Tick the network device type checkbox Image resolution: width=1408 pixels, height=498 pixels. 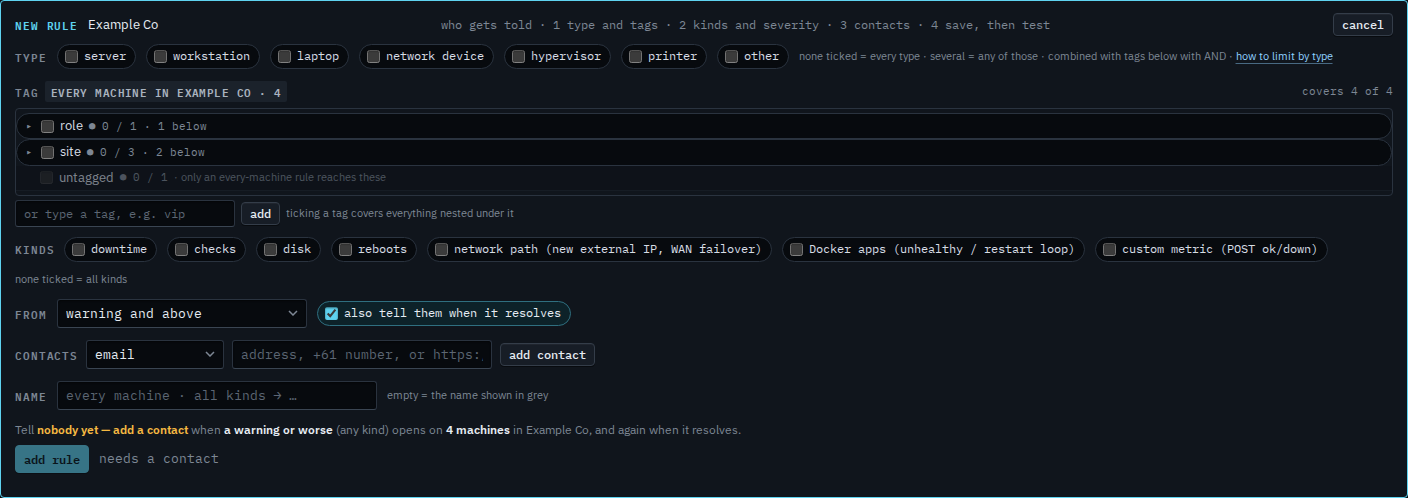coord(373,57)
